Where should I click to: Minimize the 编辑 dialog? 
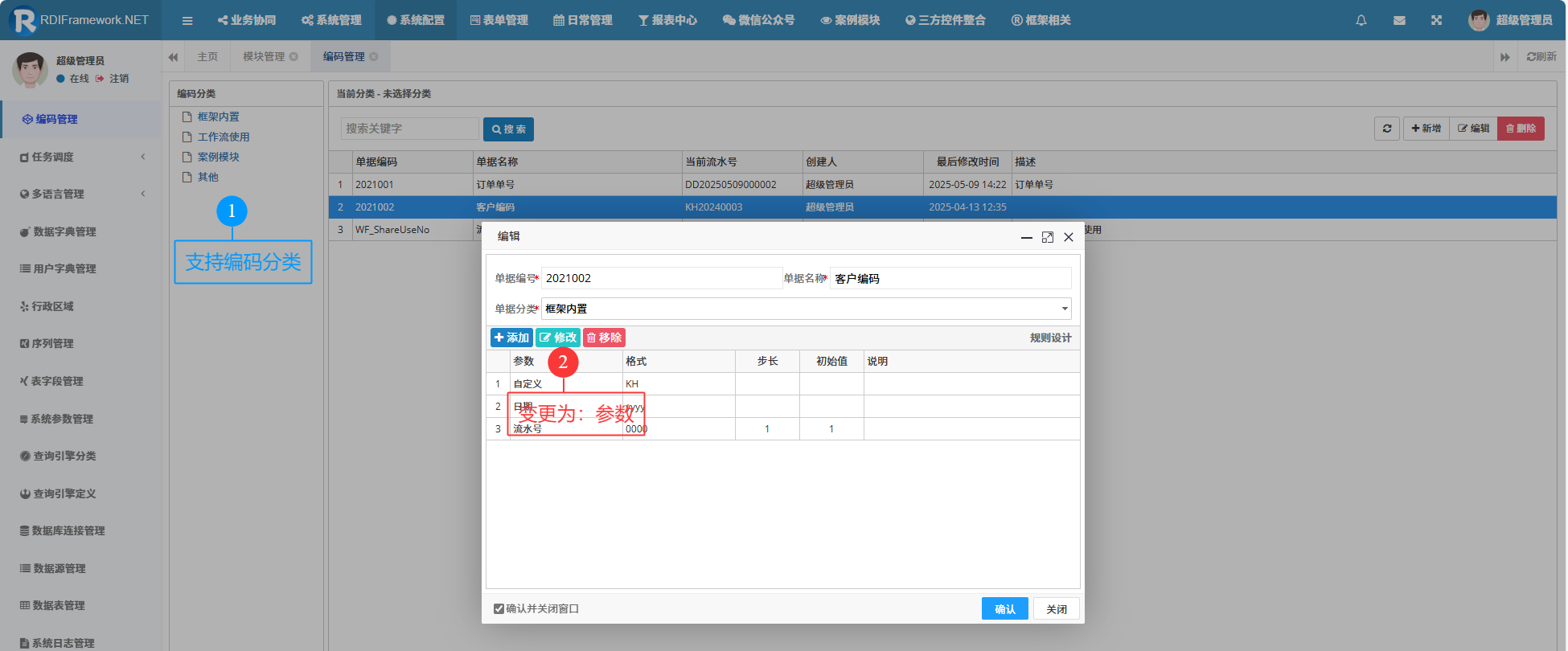1027,237
